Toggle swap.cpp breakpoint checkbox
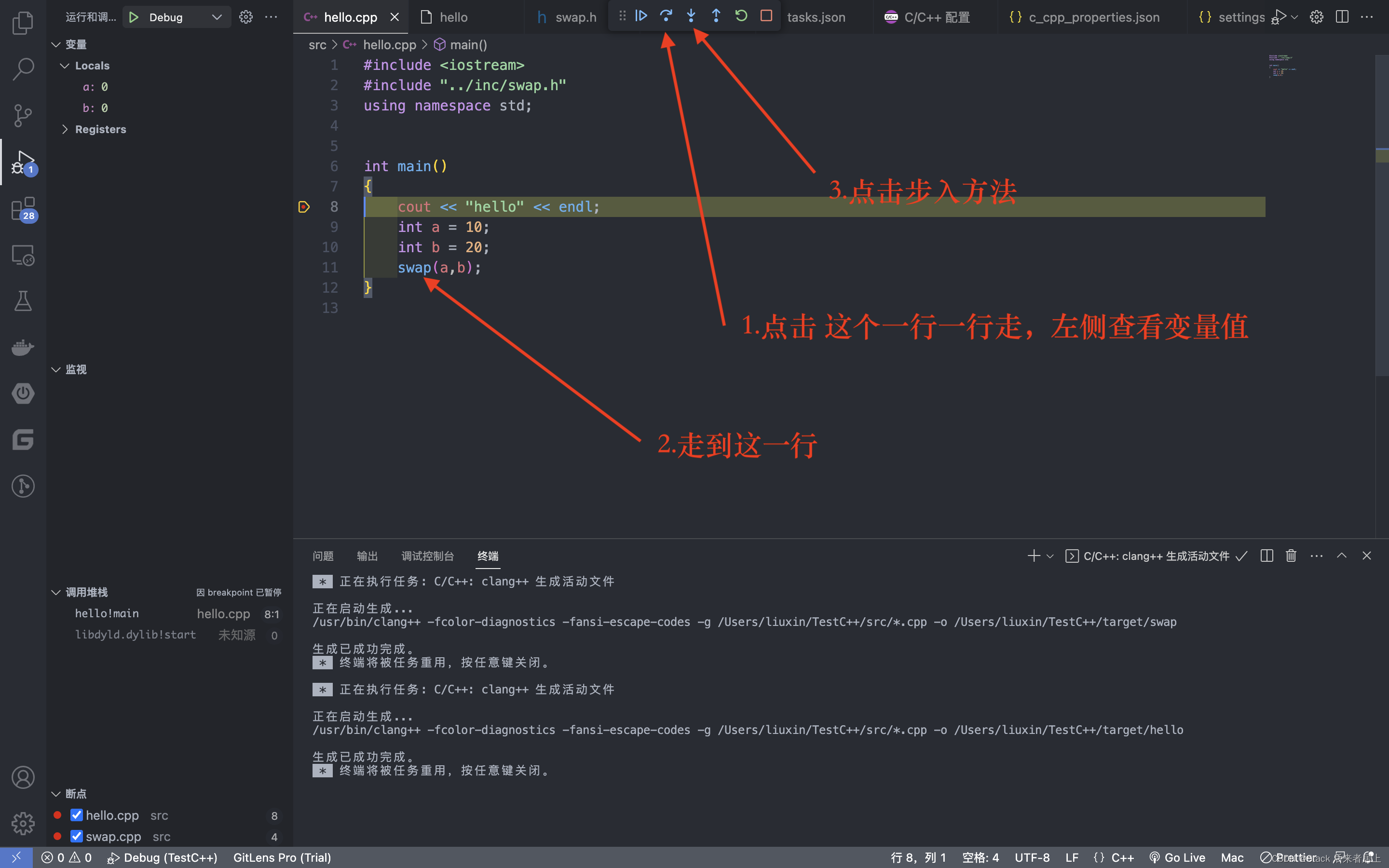Image resolution: width=1389 pixels, height=868 pixels. point(76,837)
